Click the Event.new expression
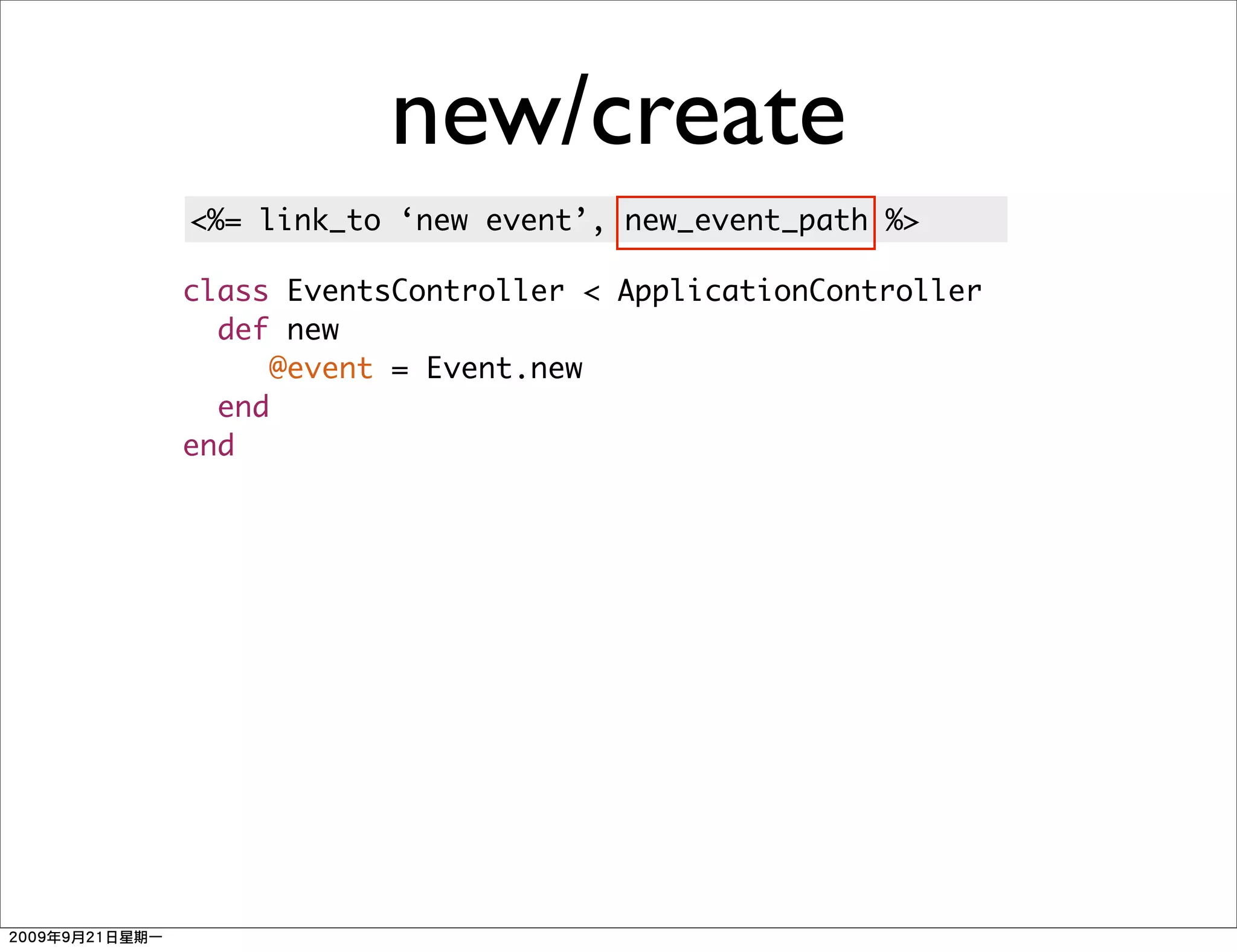The width and height of the screenshot is (1237, 952). click(x=504, y=368)
